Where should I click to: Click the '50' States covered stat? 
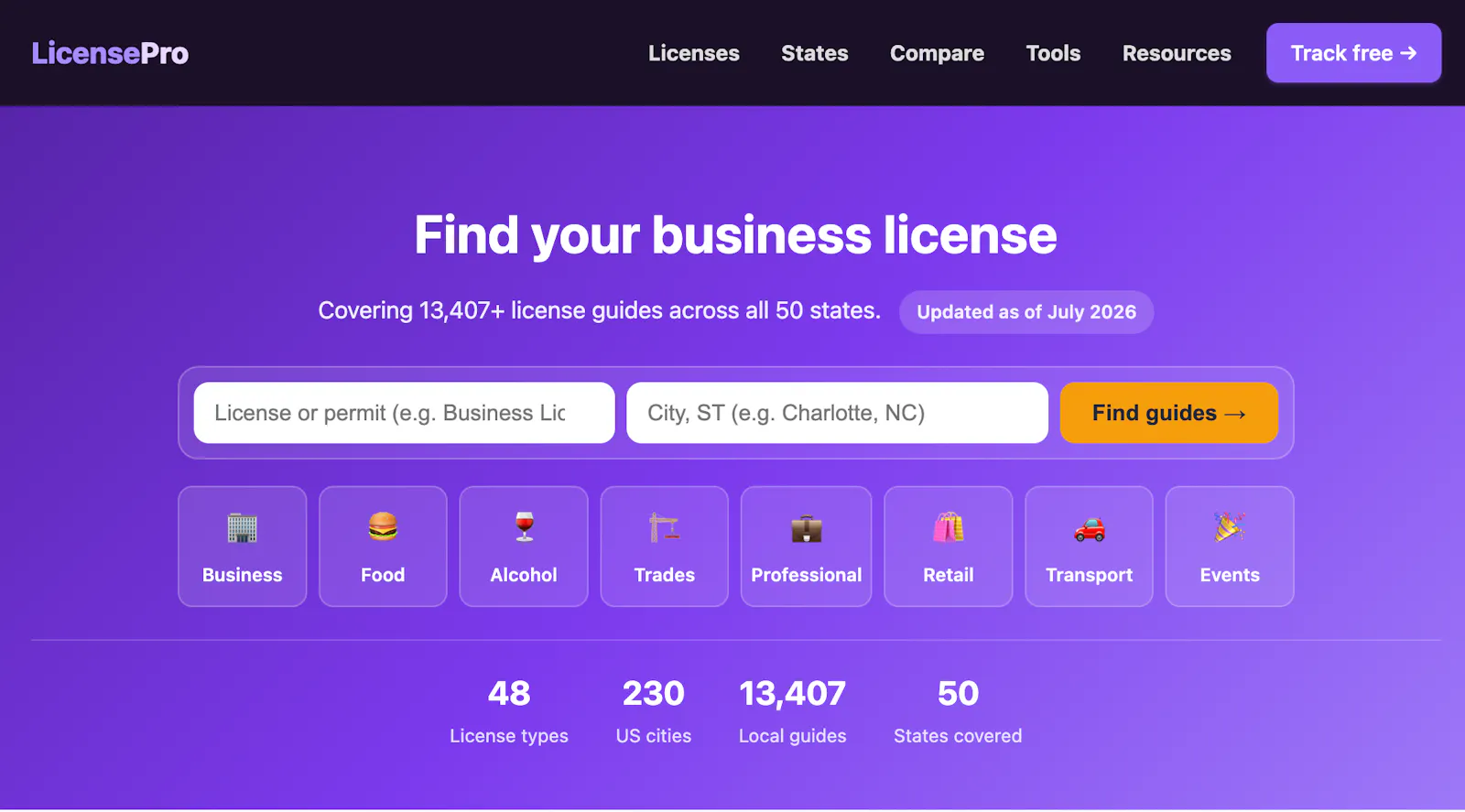pyautogui.click(x=958, y=711)
